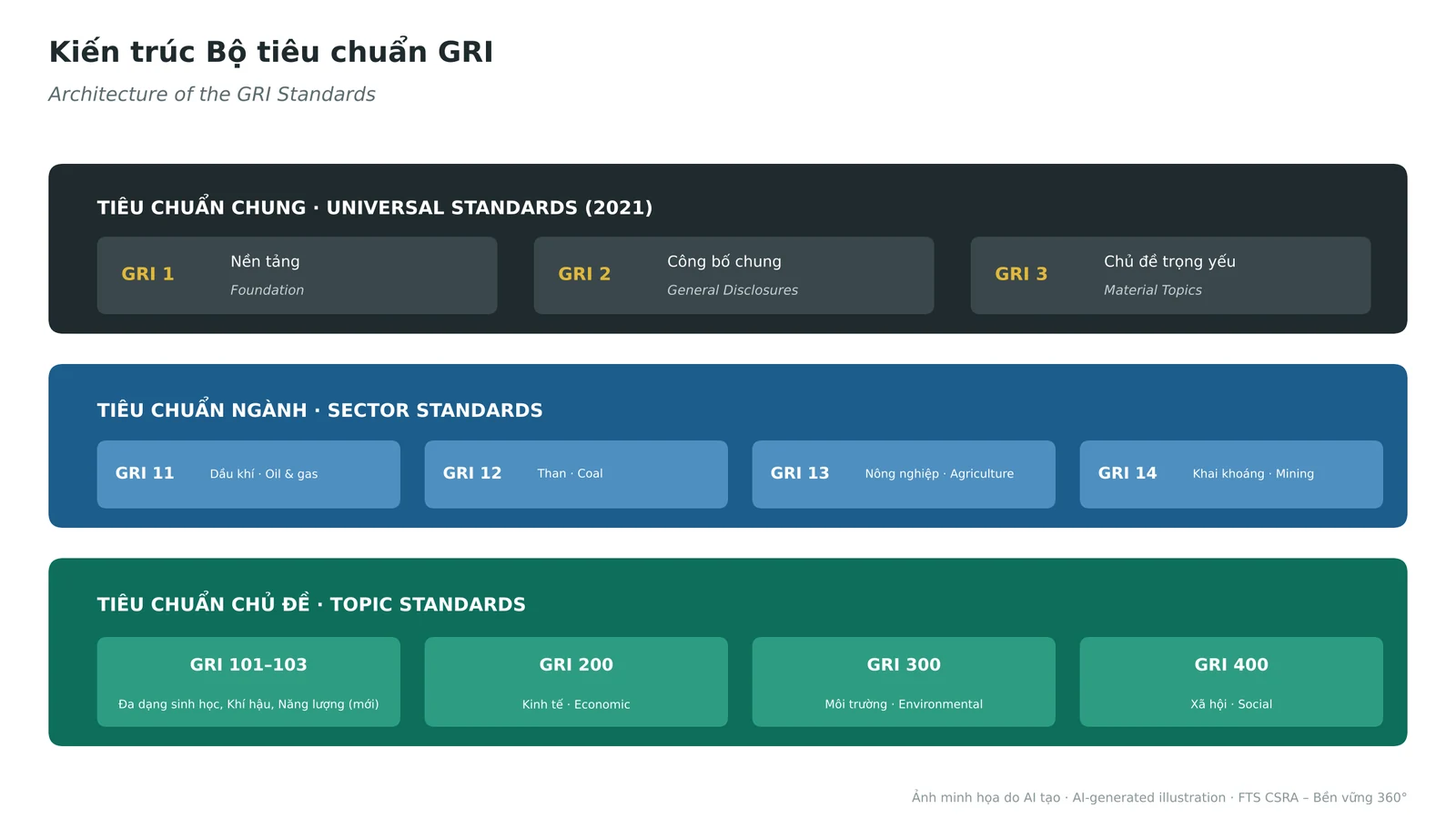1456x819 pixels.
Task: Click the Topic Standards section heading
Action: 311,604
